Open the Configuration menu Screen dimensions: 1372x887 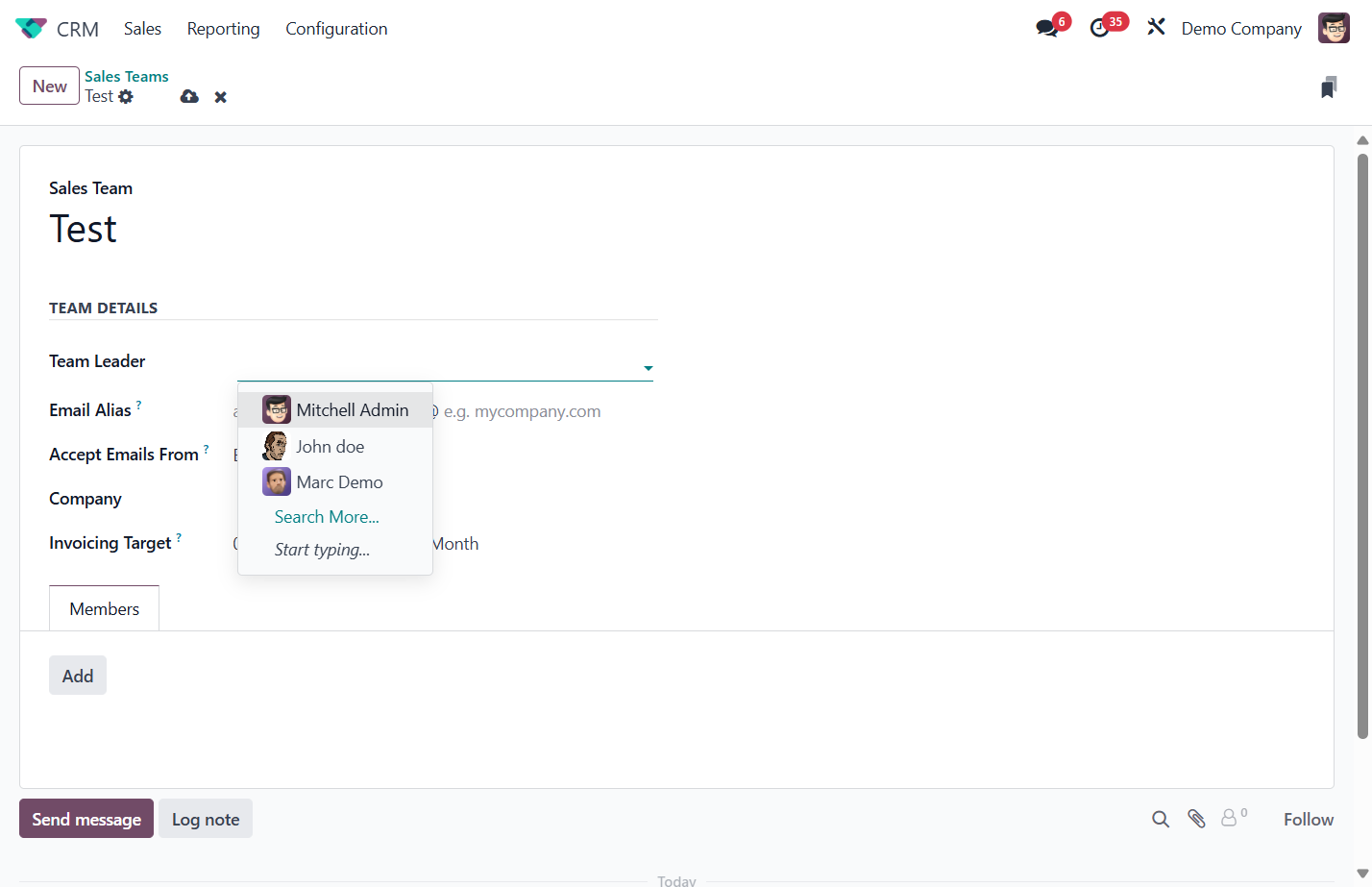[x=336, y=29]
